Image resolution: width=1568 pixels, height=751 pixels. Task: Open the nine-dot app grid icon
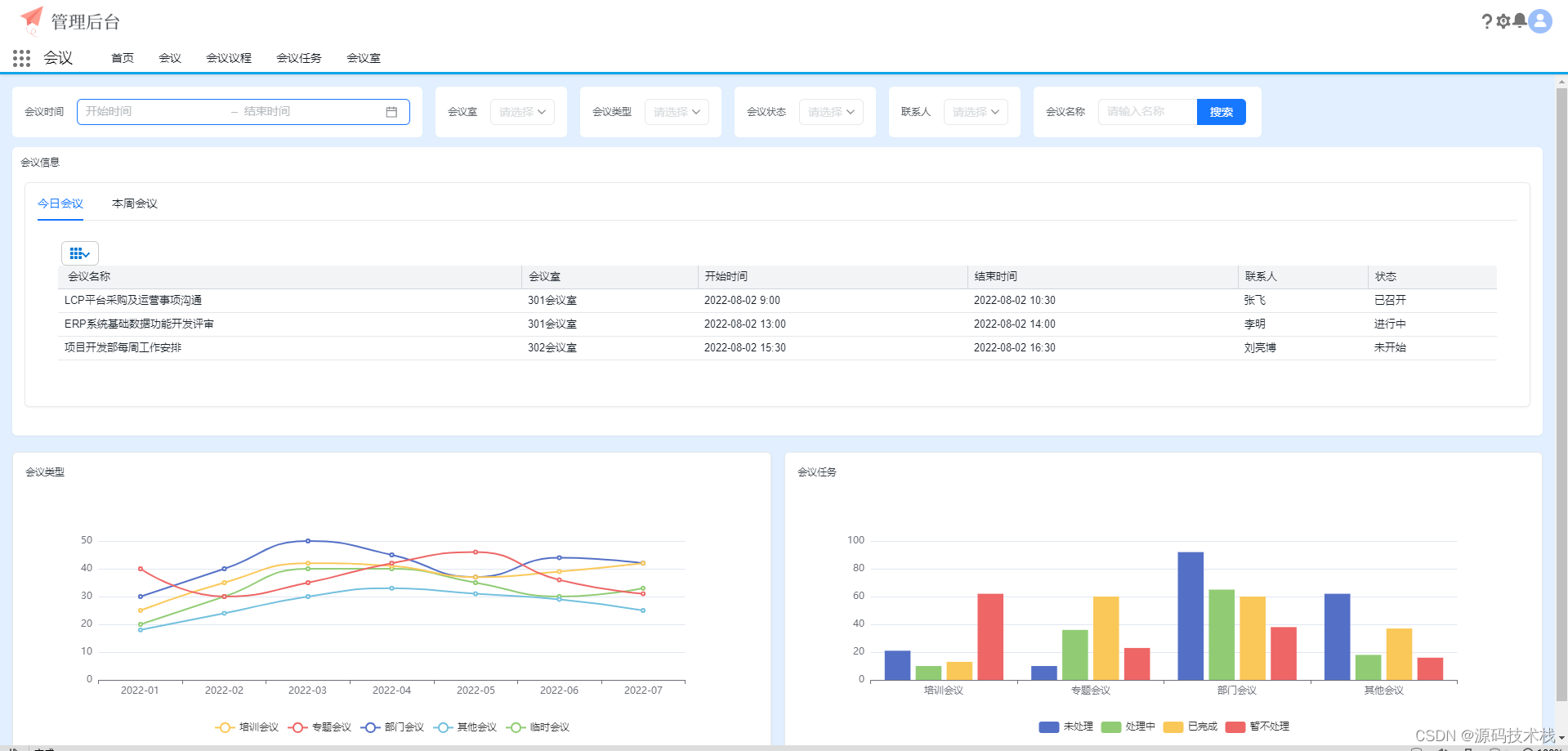[22, 58]
